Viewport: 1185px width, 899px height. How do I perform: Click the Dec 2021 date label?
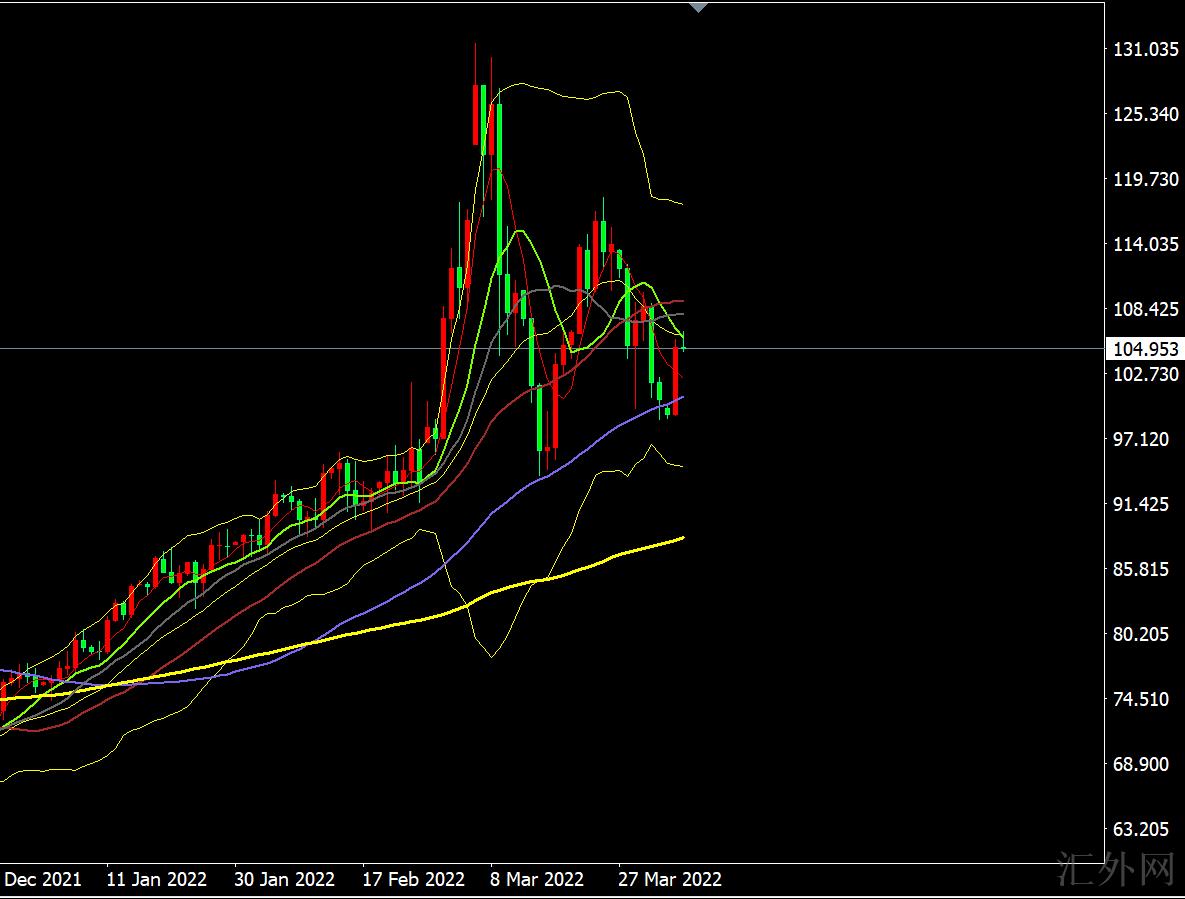coord(44,880)
